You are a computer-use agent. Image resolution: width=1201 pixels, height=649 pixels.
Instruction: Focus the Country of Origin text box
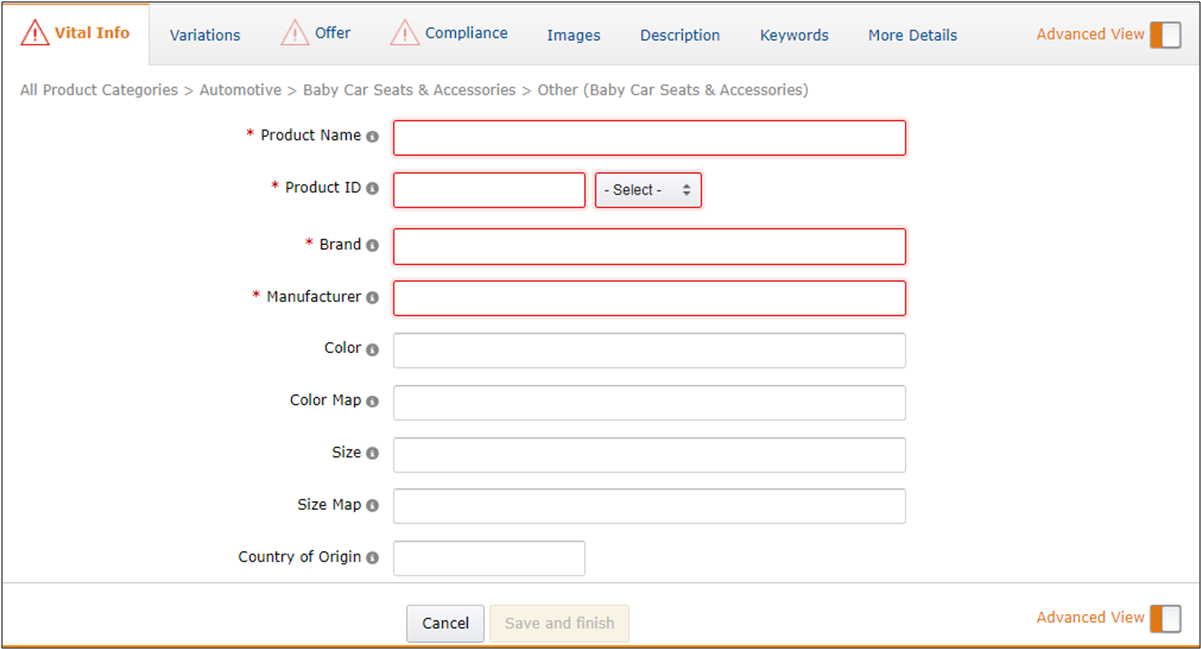pyautogui.click(x=489, y=558)
